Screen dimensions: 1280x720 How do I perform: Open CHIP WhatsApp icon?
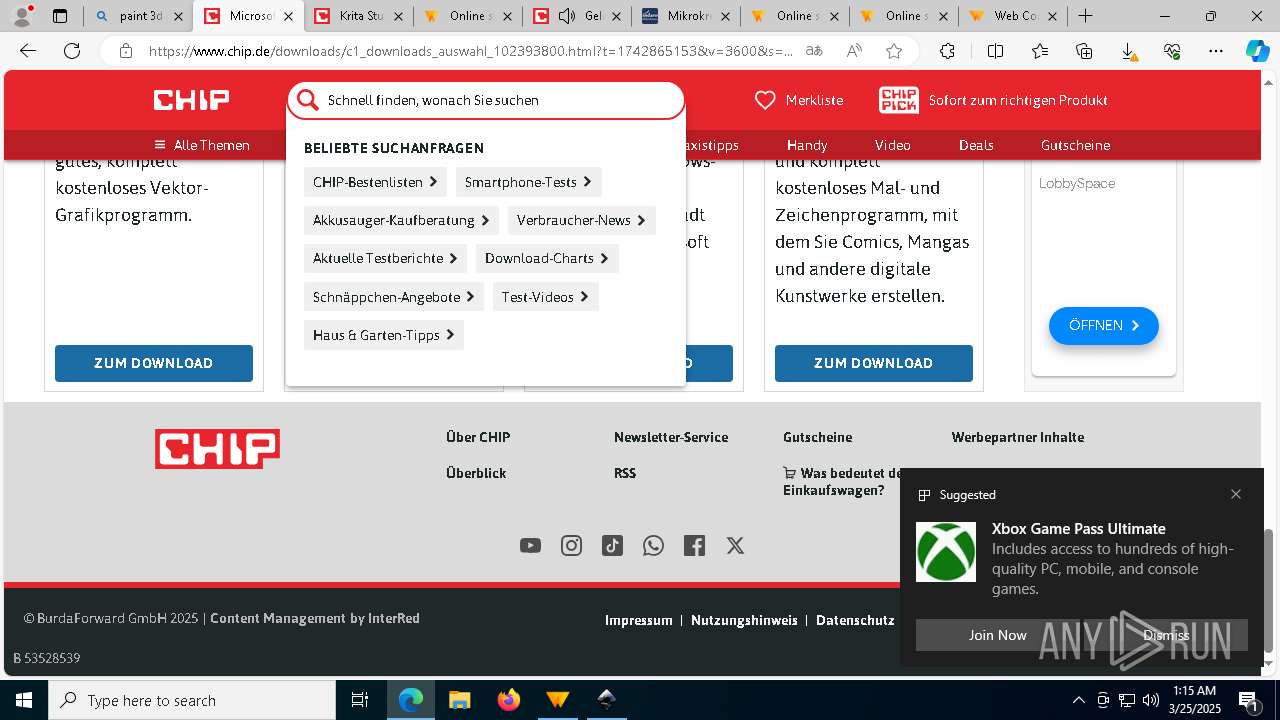click(653, 545)
